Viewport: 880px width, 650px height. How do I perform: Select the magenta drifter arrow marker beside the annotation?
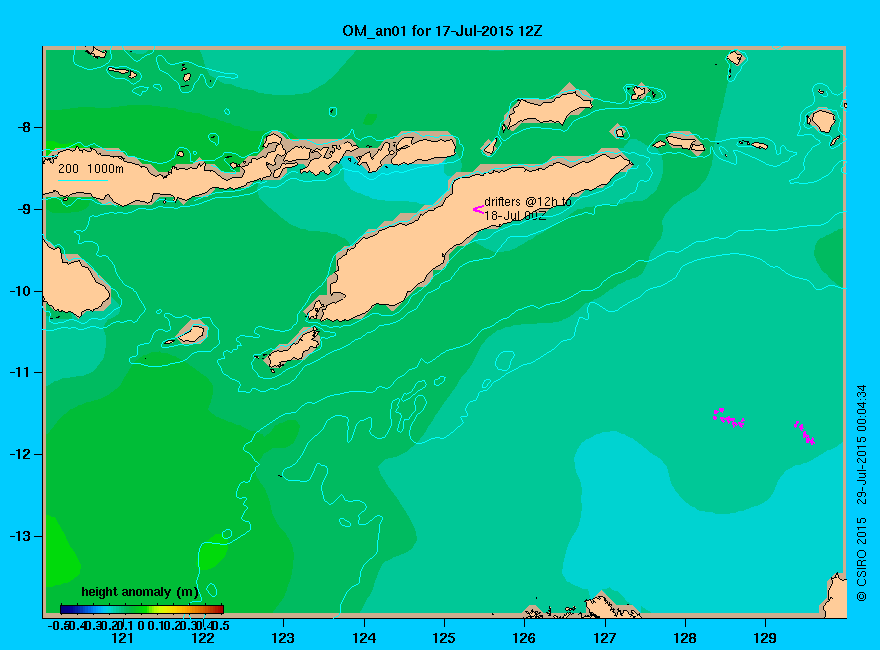(478, 209)
